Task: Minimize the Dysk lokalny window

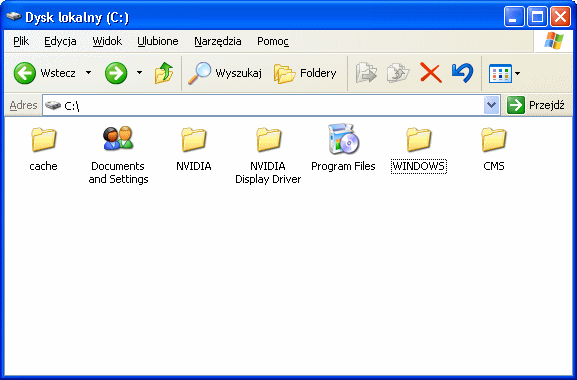Action: tap(514, 17)
